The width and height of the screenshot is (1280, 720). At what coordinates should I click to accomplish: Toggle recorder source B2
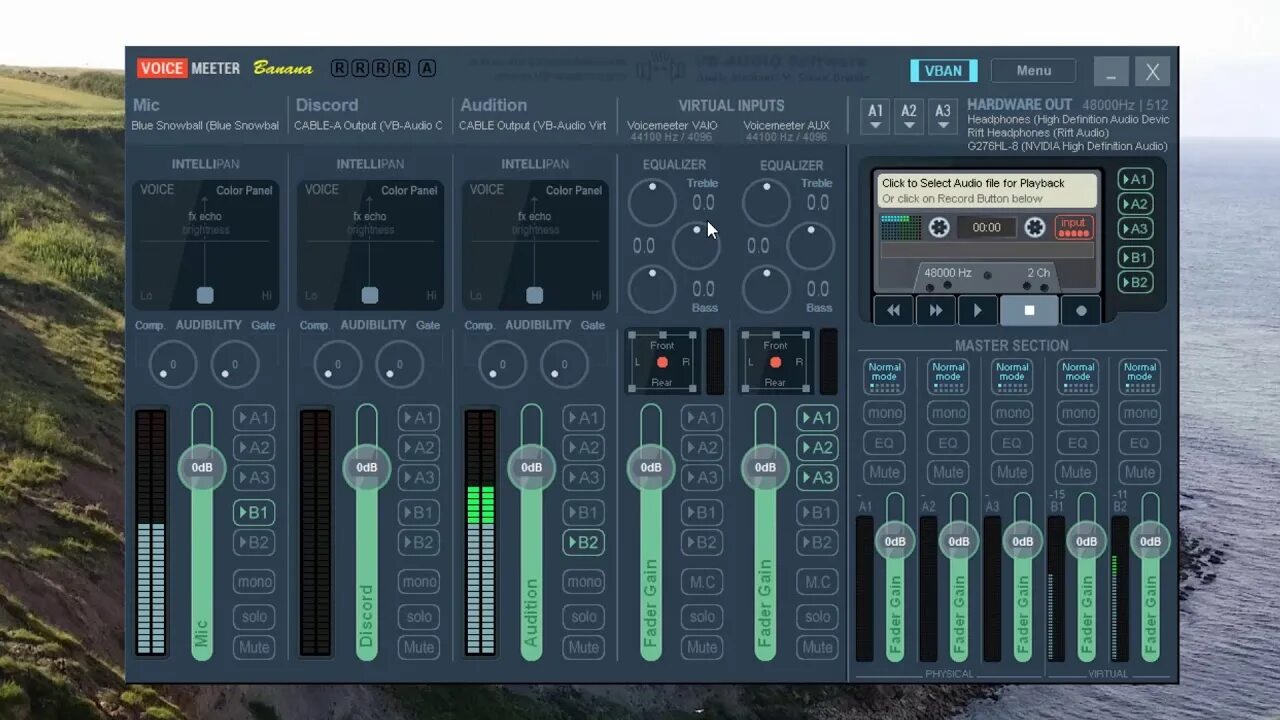[1135, 282]
